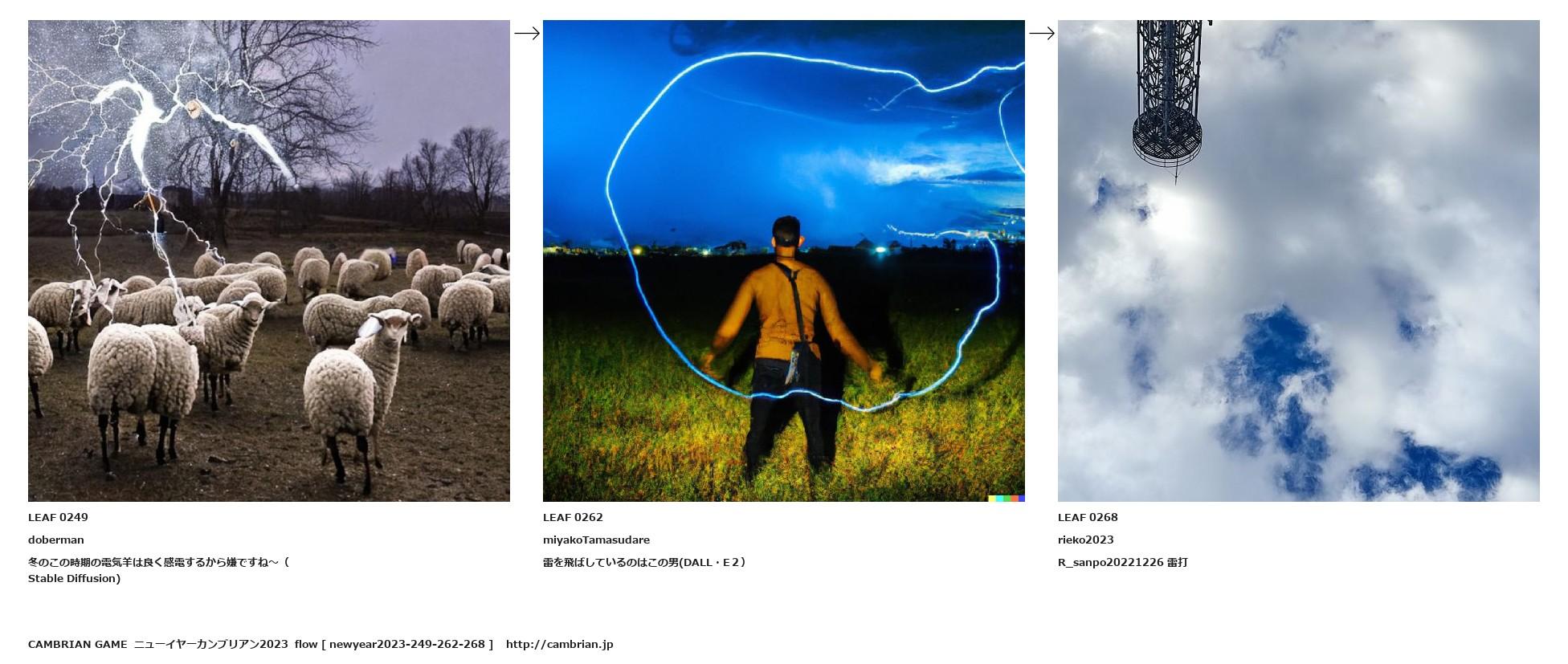Click author name rieko2023
1568x664 pixels.
(1086, 540)
